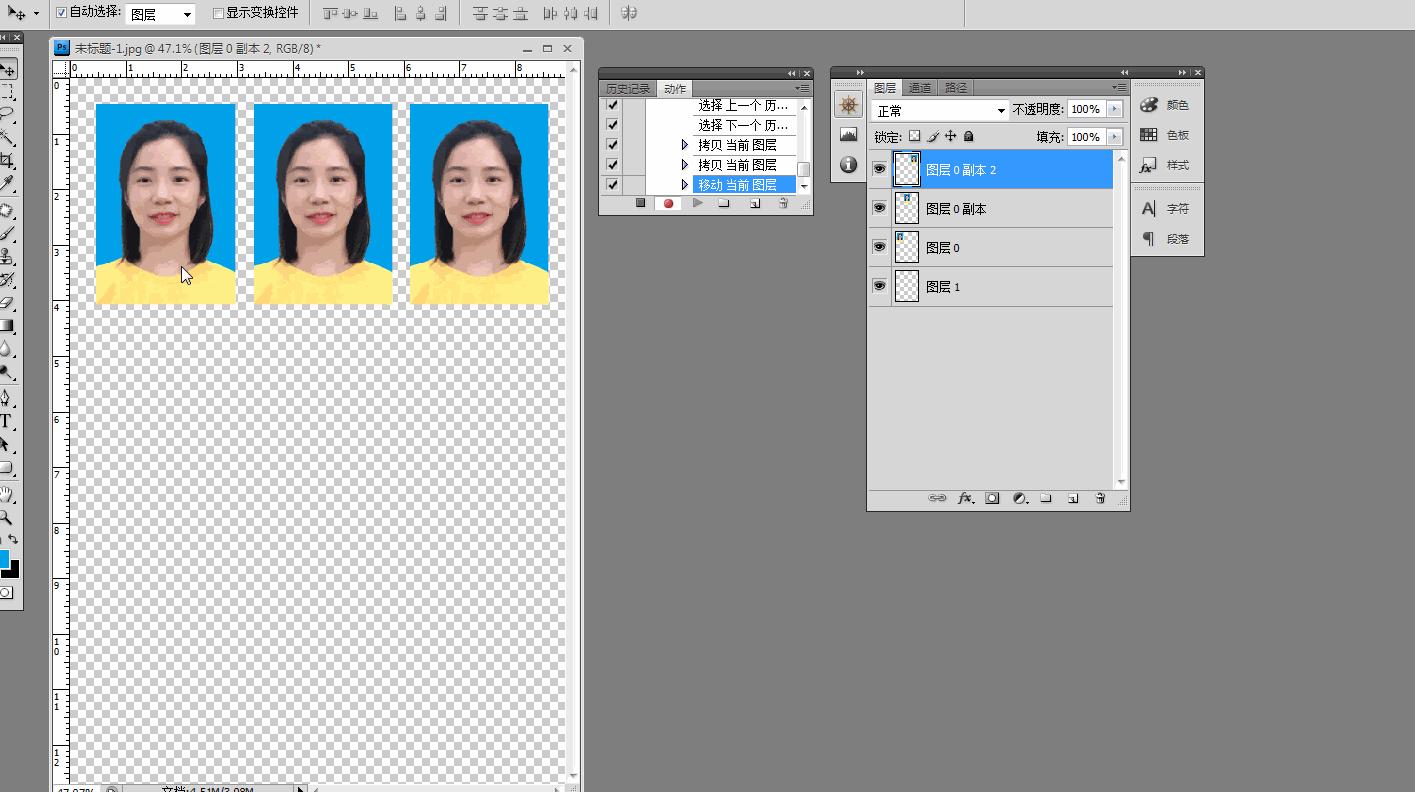Click the 图层 0 副本 2 layer thumbnail
Viewport: 1415px width, 792px height.
point(906,169)
